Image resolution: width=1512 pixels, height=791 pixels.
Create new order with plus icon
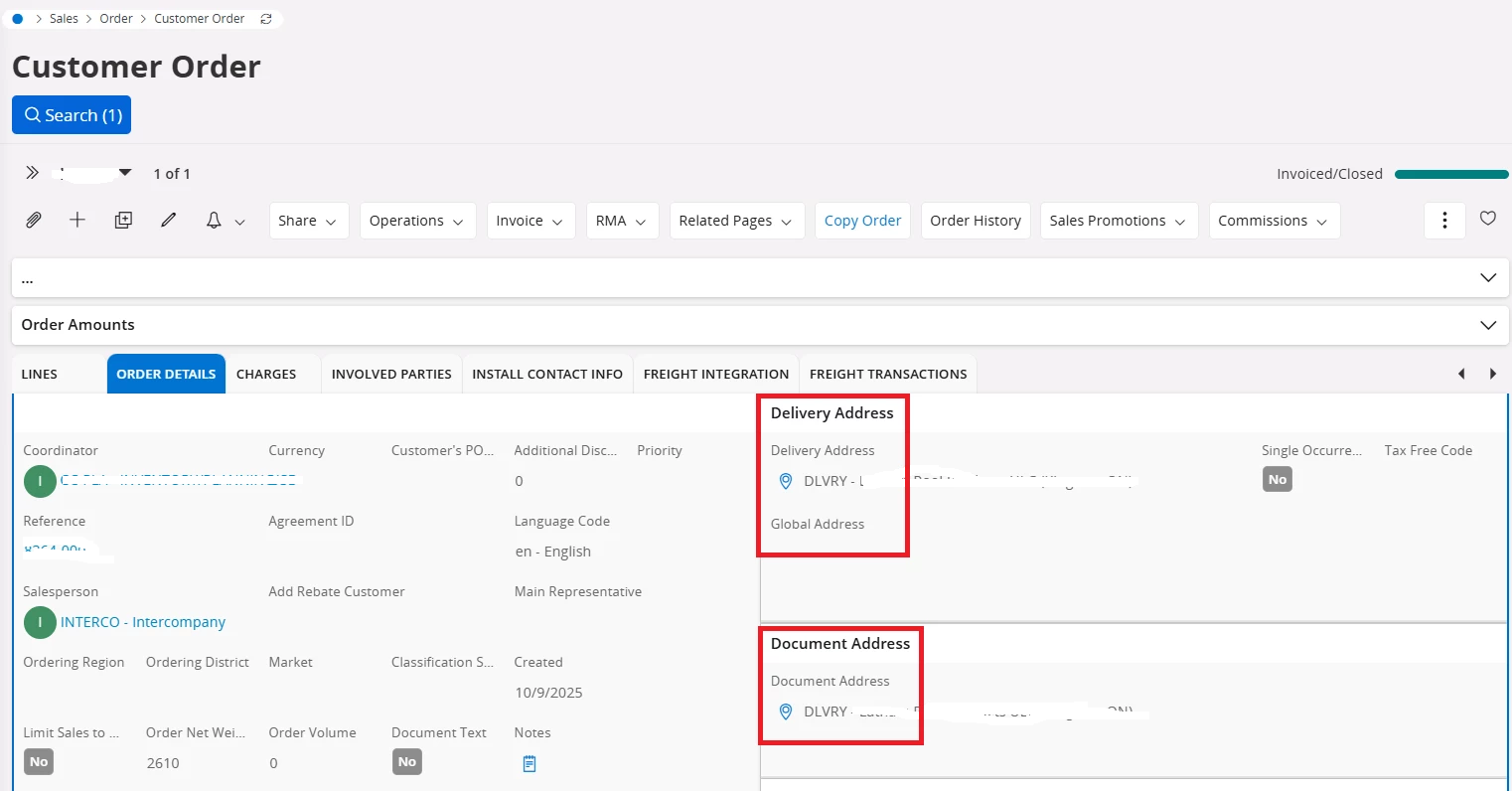[77, 221]
